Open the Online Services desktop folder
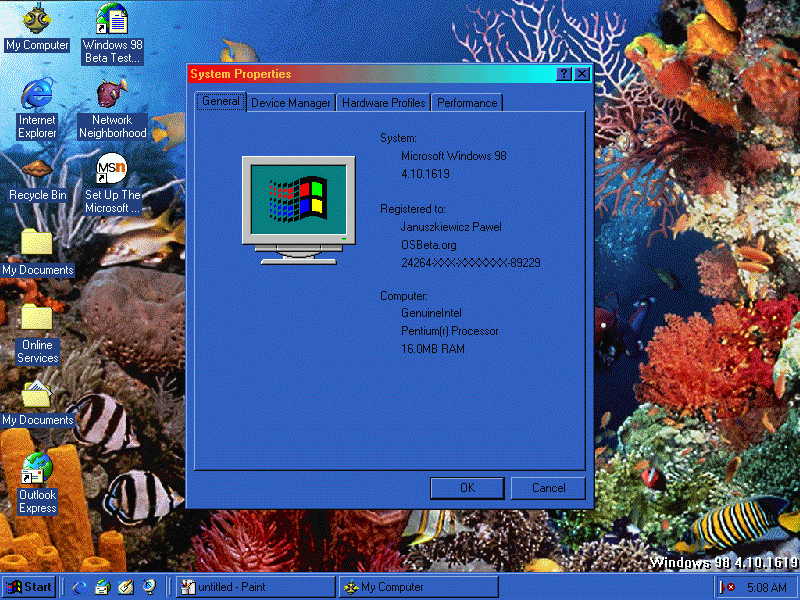Viewport: 800px width, 600px height. (x=37, y=334)
